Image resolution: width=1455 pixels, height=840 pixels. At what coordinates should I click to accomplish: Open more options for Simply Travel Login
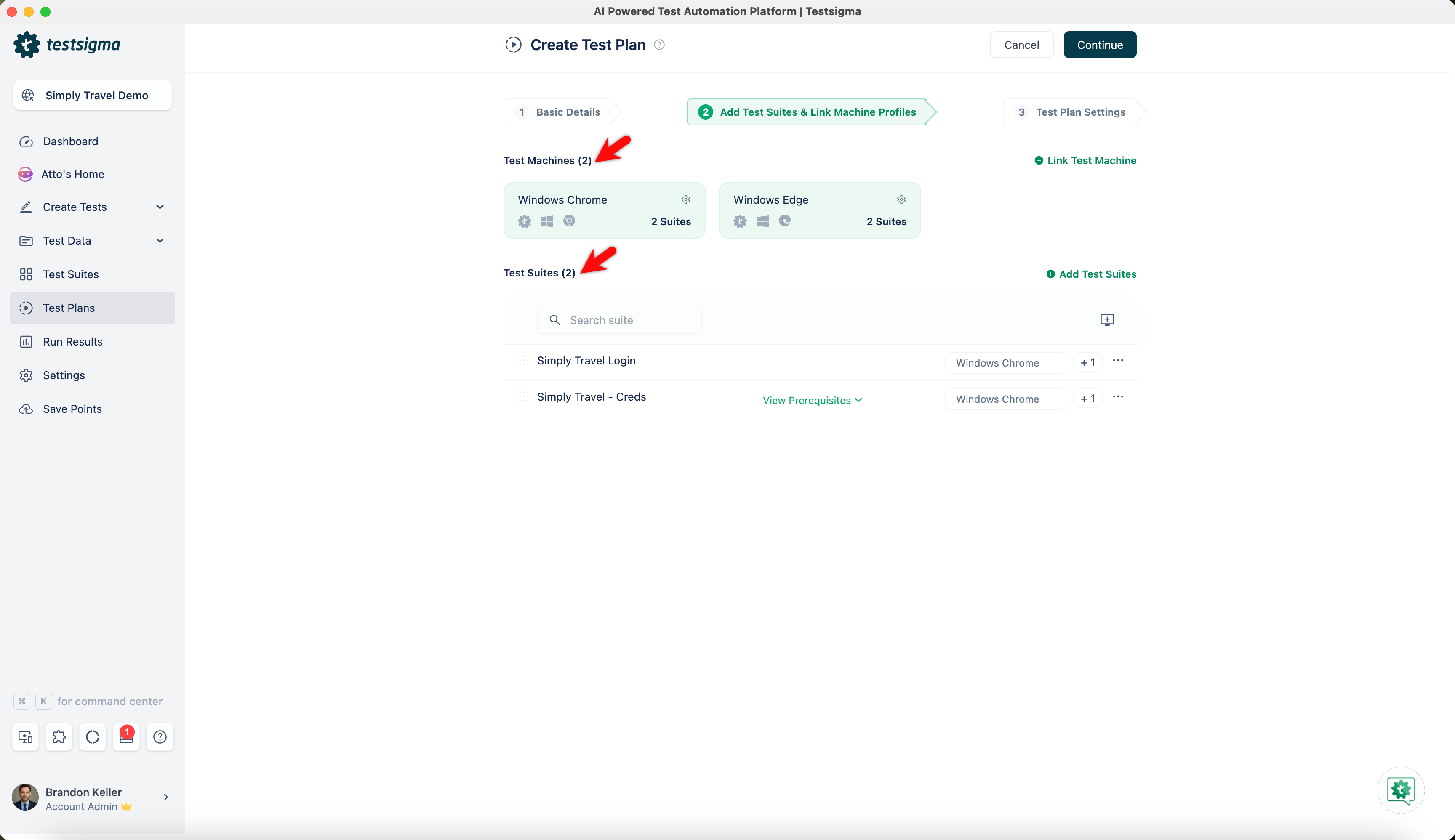point(1118,361)
